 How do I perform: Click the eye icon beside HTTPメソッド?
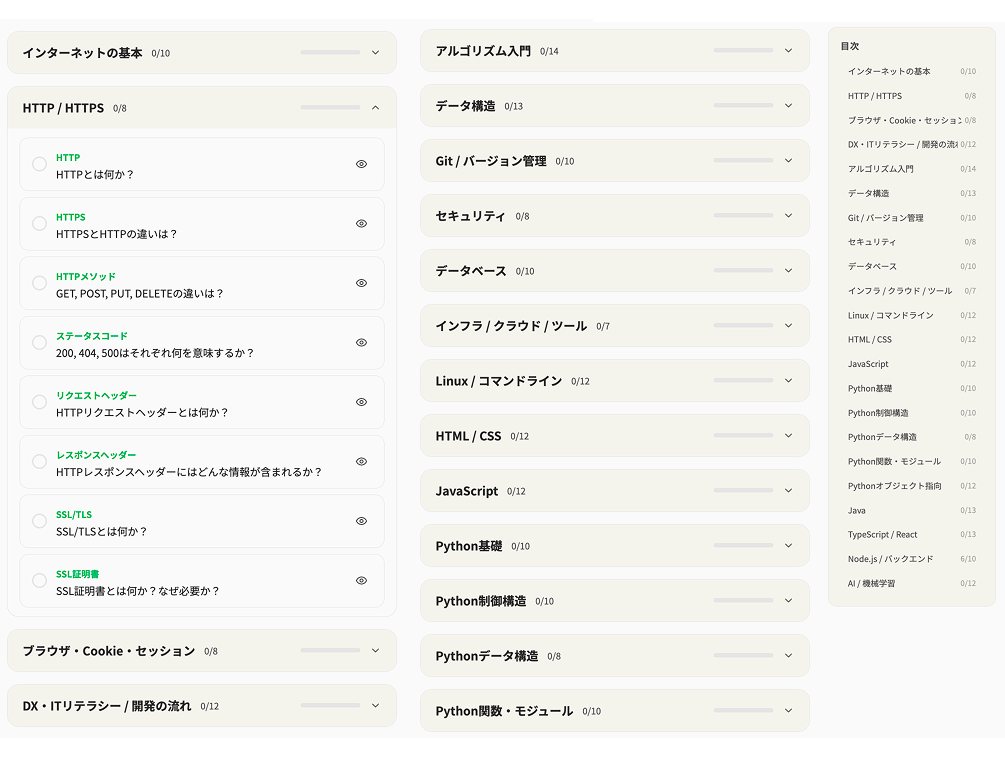(x=361, y=283)
